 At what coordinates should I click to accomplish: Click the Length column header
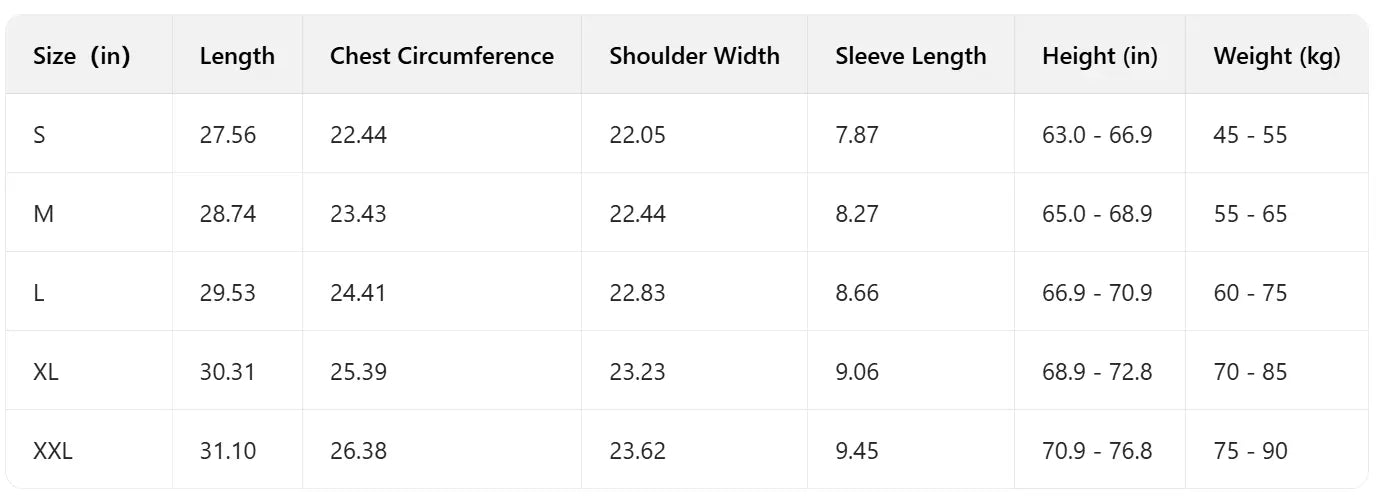[x=237, y=56]
